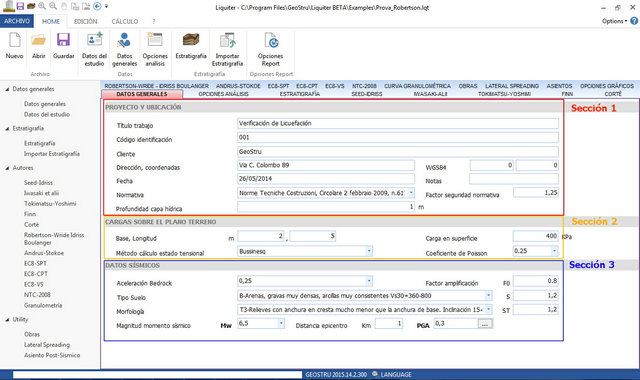Click the Guardar floppy disk icon
Image resolution: width=640 pixels, height=380 pixels.
click(63, 40)
